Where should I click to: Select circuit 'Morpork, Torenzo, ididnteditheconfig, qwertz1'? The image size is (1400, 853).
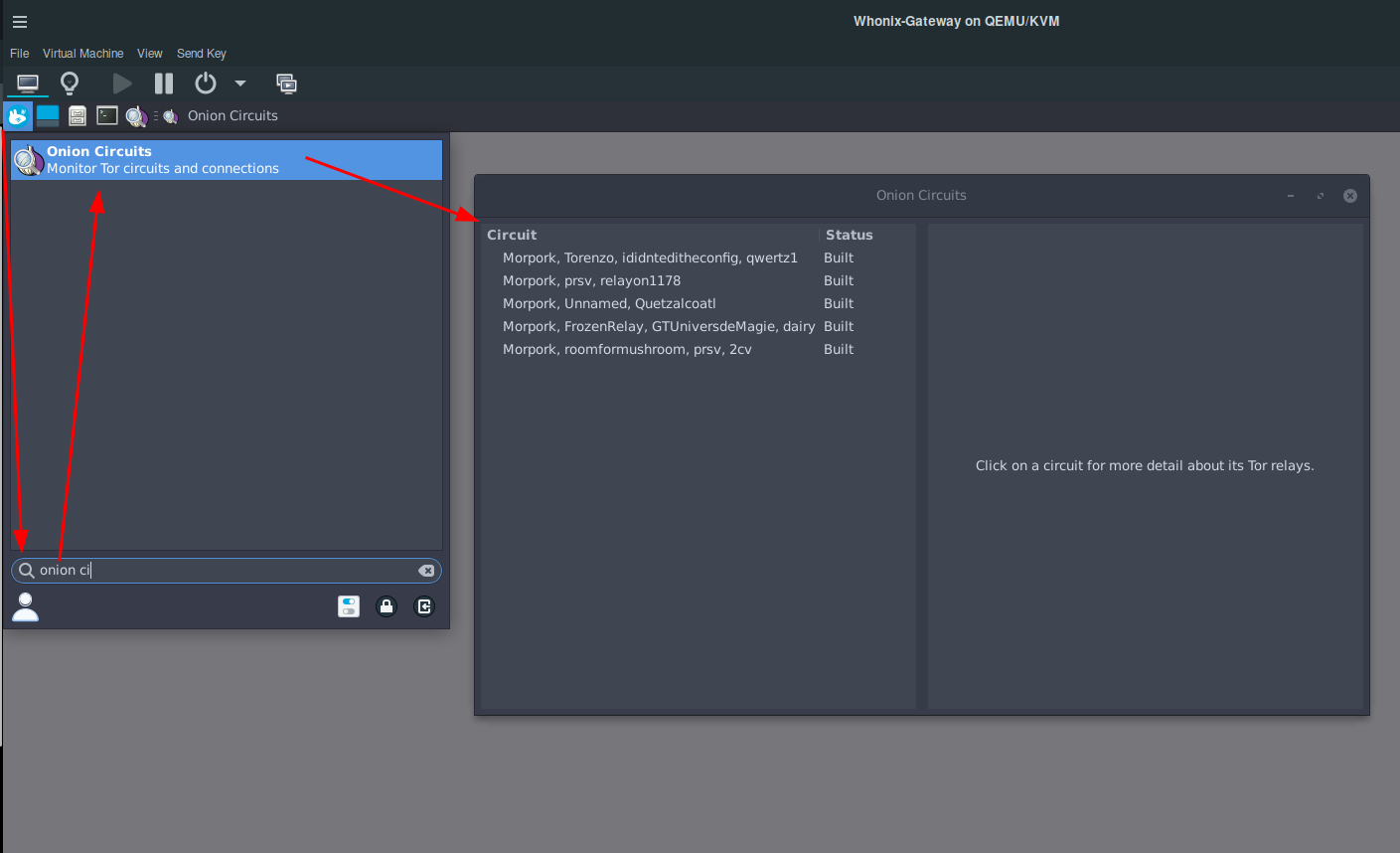click(x=650, y=258)
